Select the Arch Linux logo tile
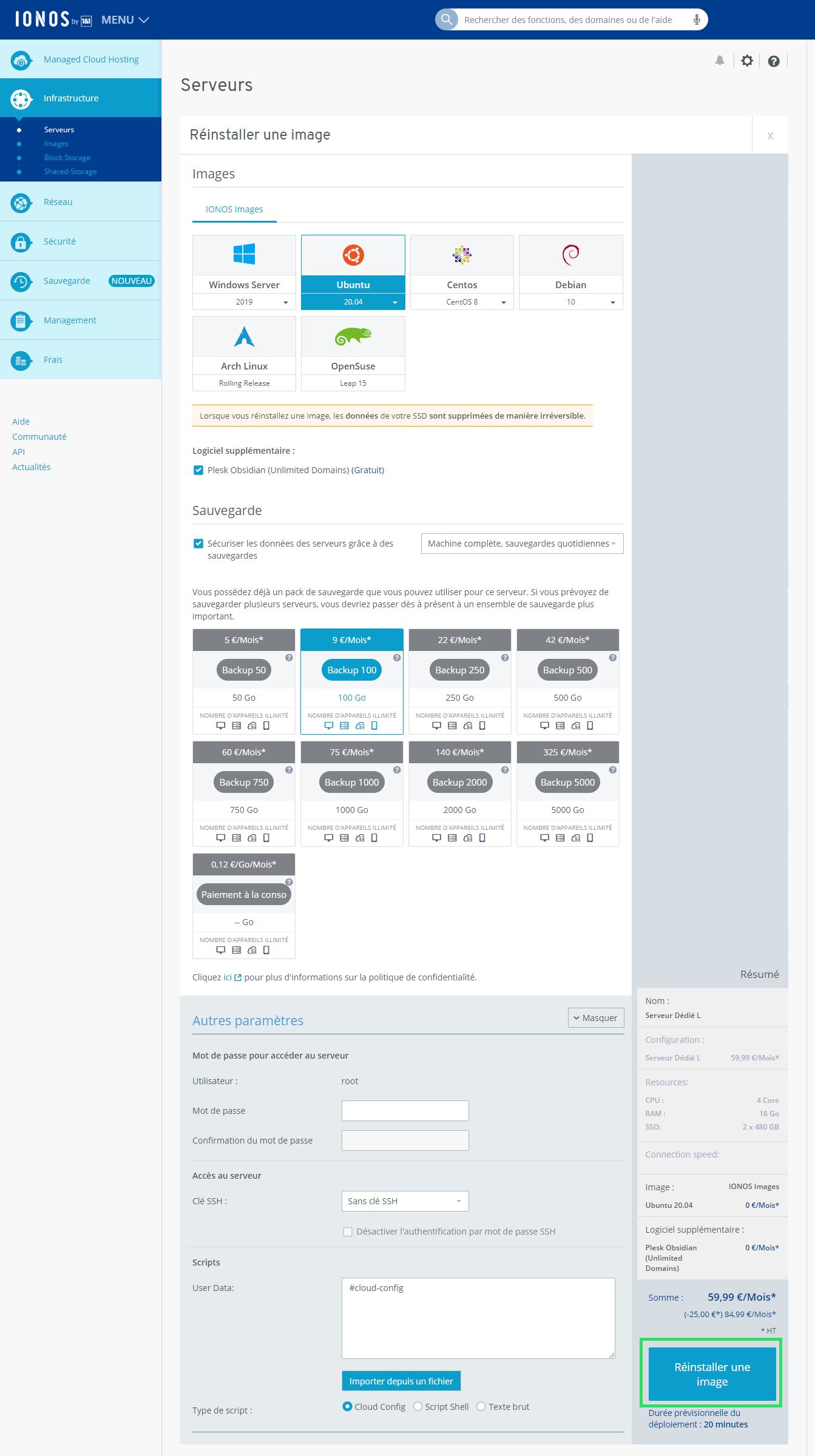815x1456 pixels. click(x=244, y=336)
